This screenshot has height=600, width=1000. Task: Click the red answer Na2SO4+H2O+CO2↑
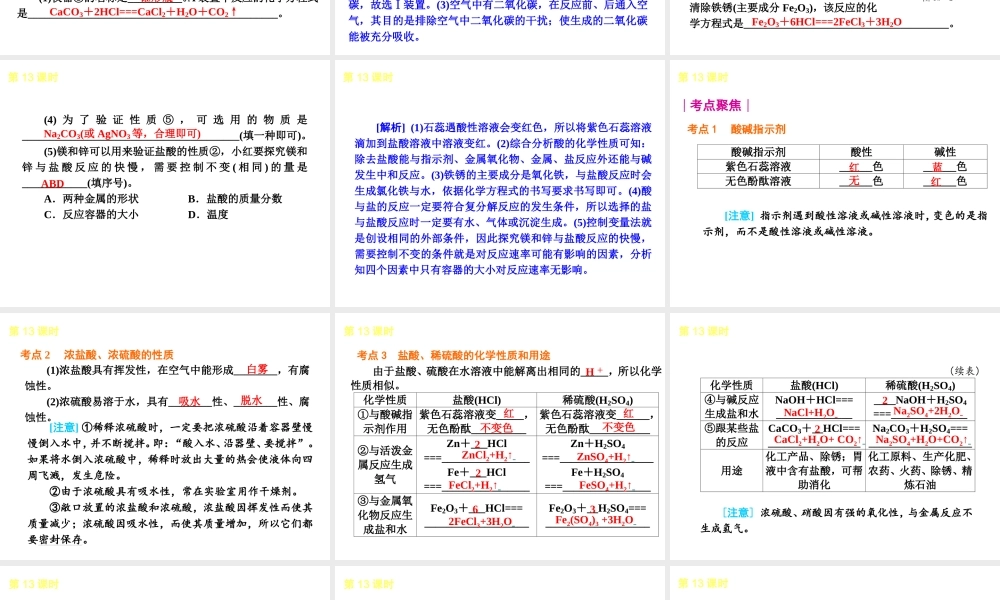922,440
